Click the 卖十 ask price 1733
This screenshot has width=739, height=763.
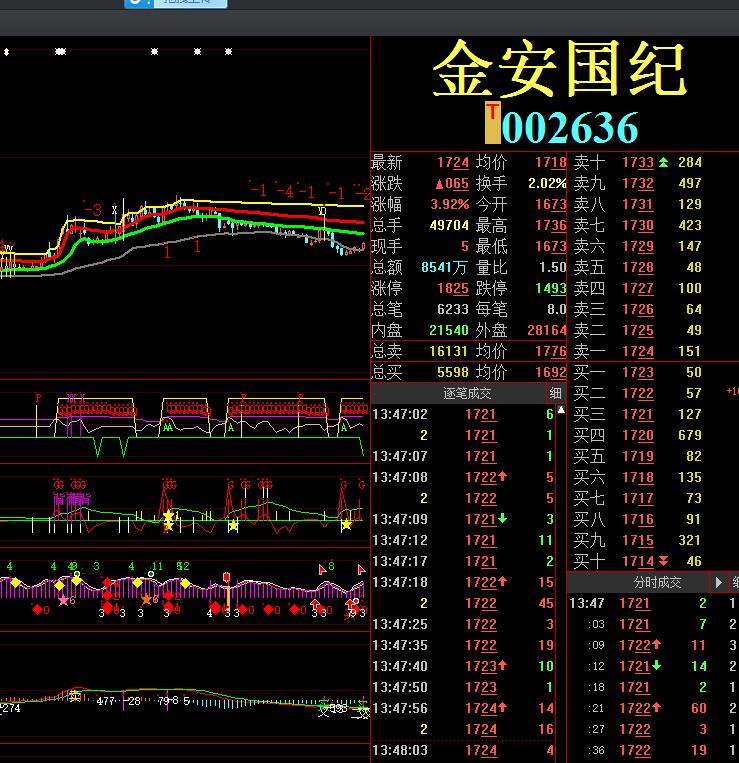(x=638, y=163)
